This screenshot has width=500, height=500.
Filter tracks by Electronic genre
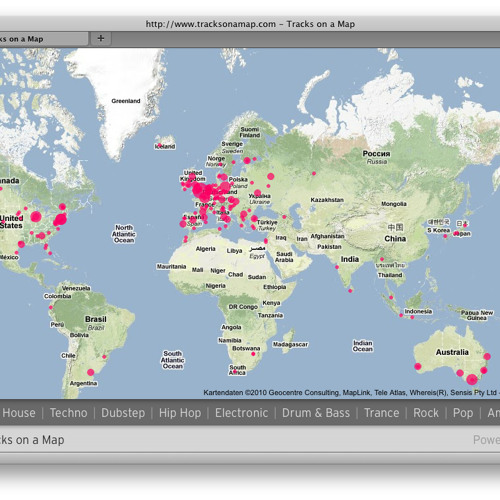click(241, 413)
